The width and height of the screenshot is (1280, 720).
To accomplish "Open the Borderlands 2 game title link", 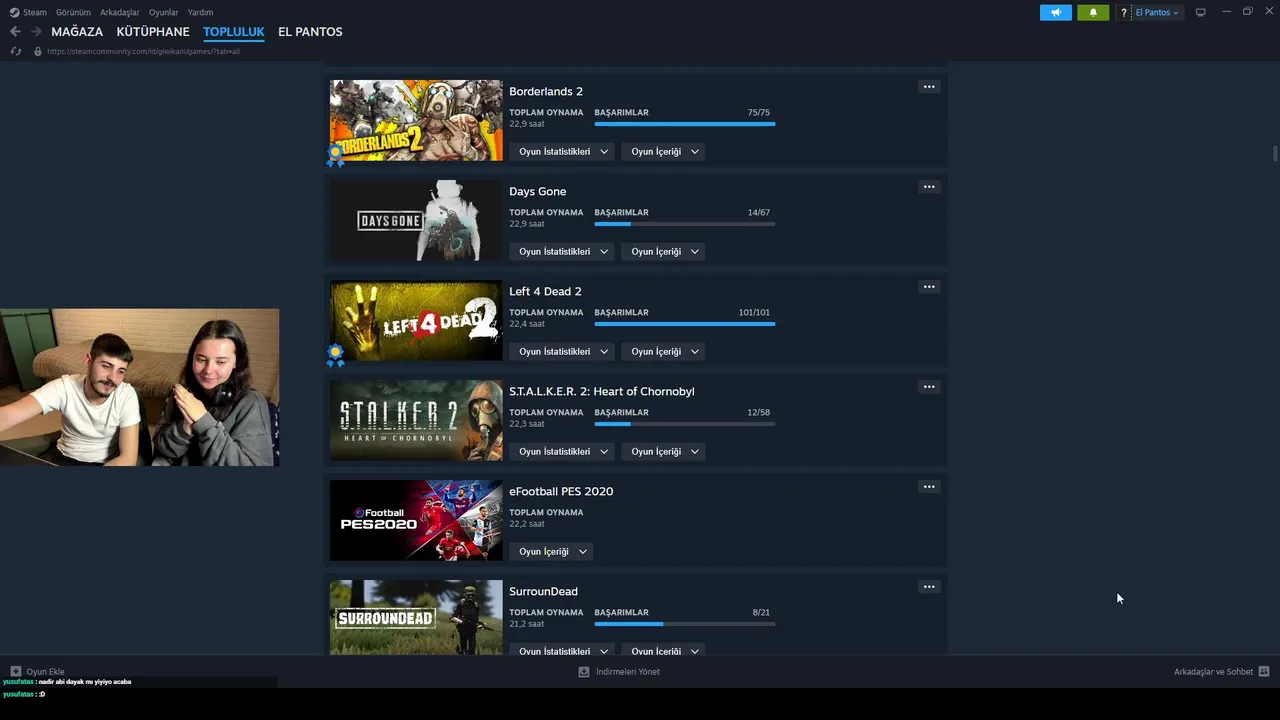I will (546, 91).
